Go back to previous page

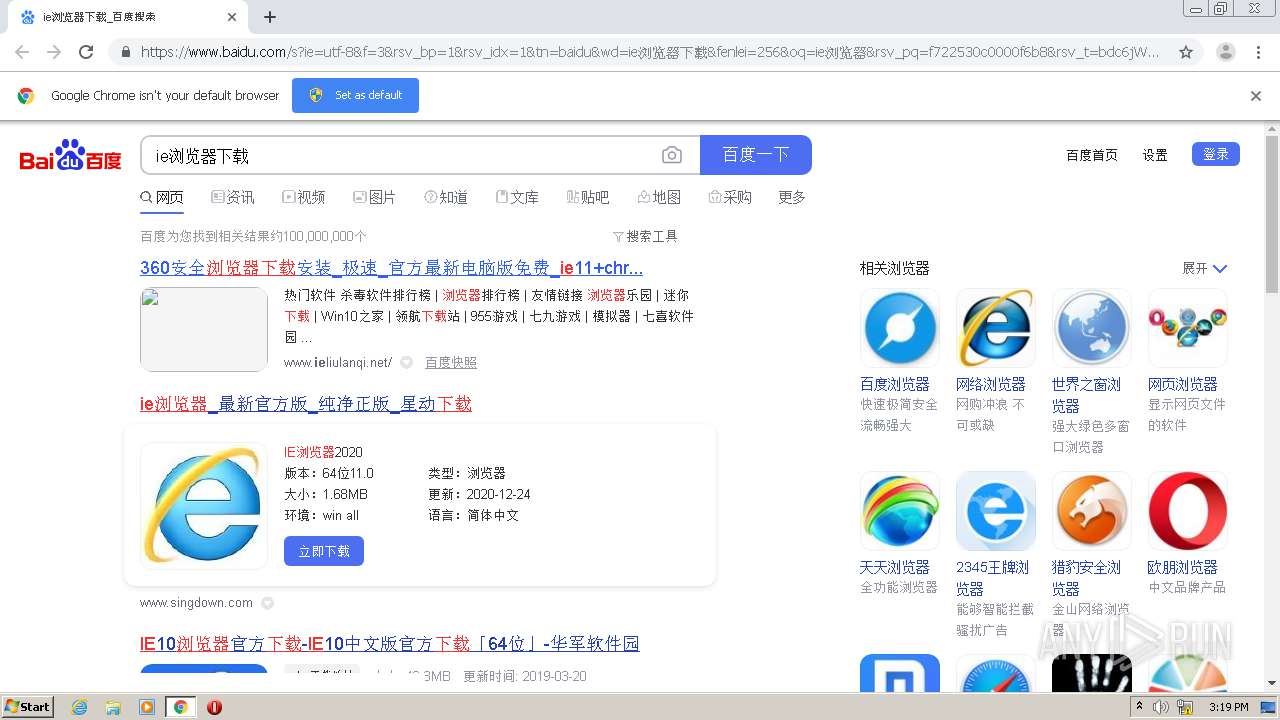pyautogui.click(x=22, y=52)
